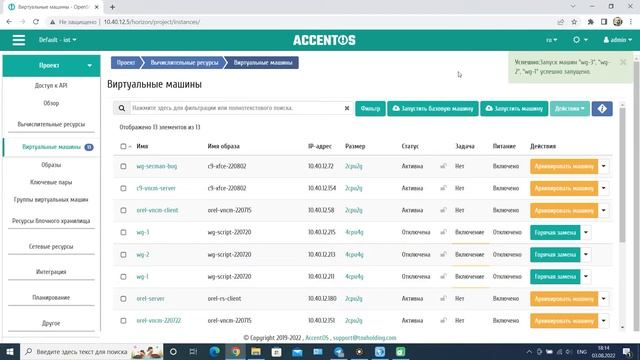Viewport: 640px width, 360px height.
Task: Open the 2cpu2g flavor link for orel-server
Action: (x=353, y=298)
